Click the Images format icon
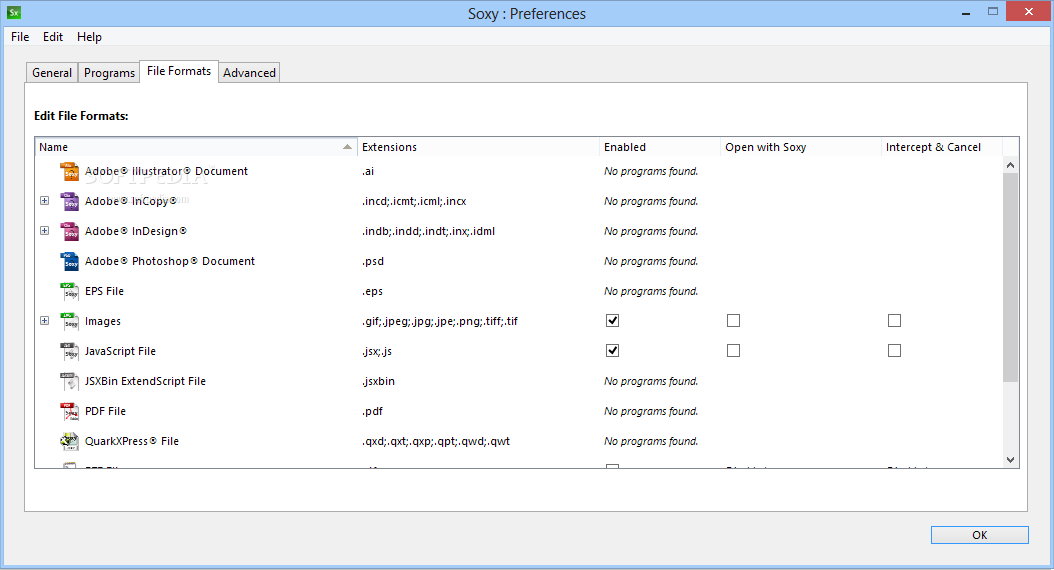The image size is (1054, 570). pos(70,321)
